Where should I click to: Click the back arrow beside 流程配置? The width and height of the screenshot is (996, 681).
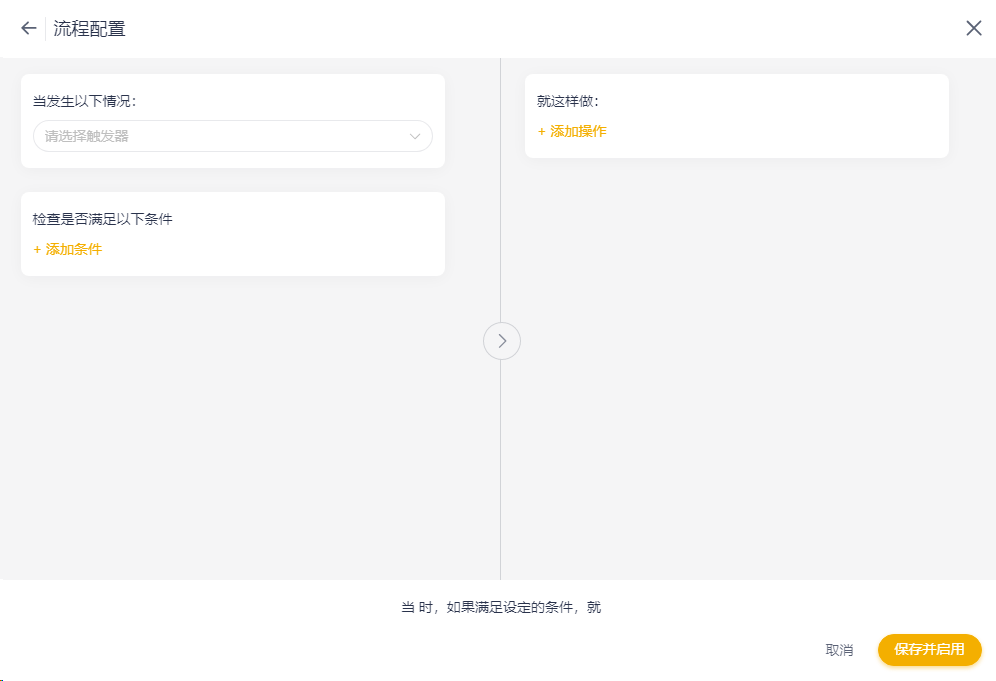pyautogui.click(x=28, y=28)
